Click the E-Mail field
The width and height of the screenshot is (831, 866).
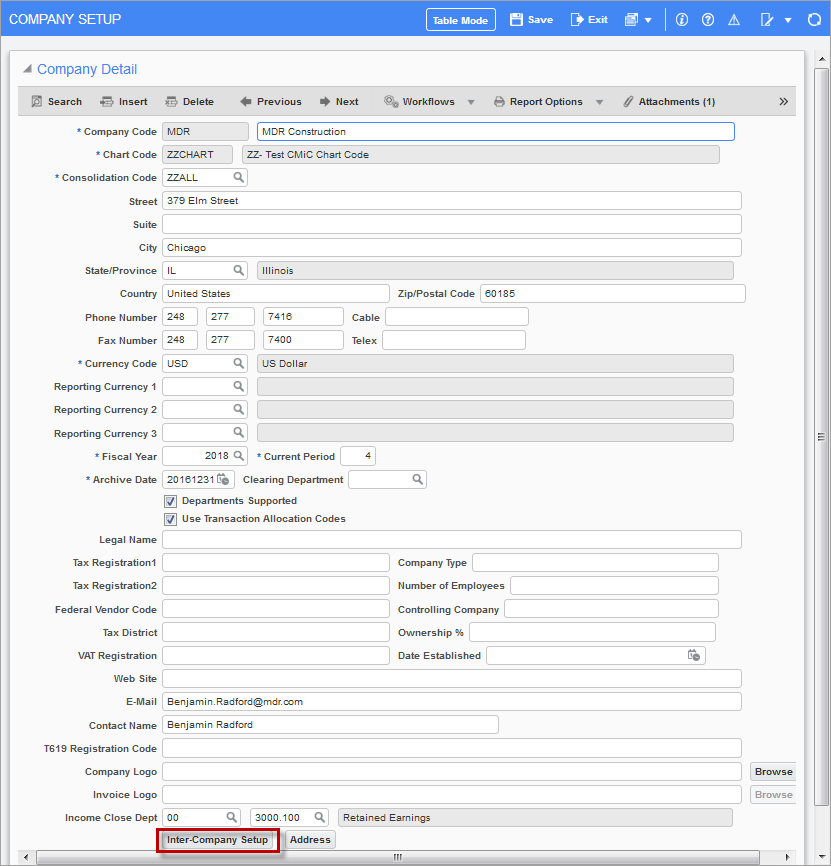(x=452, y=701)
